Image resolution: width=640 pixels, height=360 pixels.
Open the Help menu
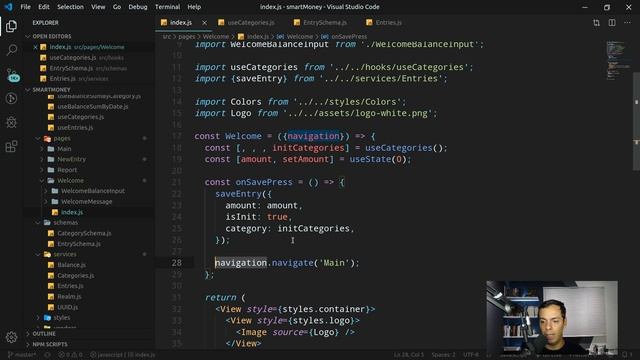pyautogui.click(x=194, y=7)
